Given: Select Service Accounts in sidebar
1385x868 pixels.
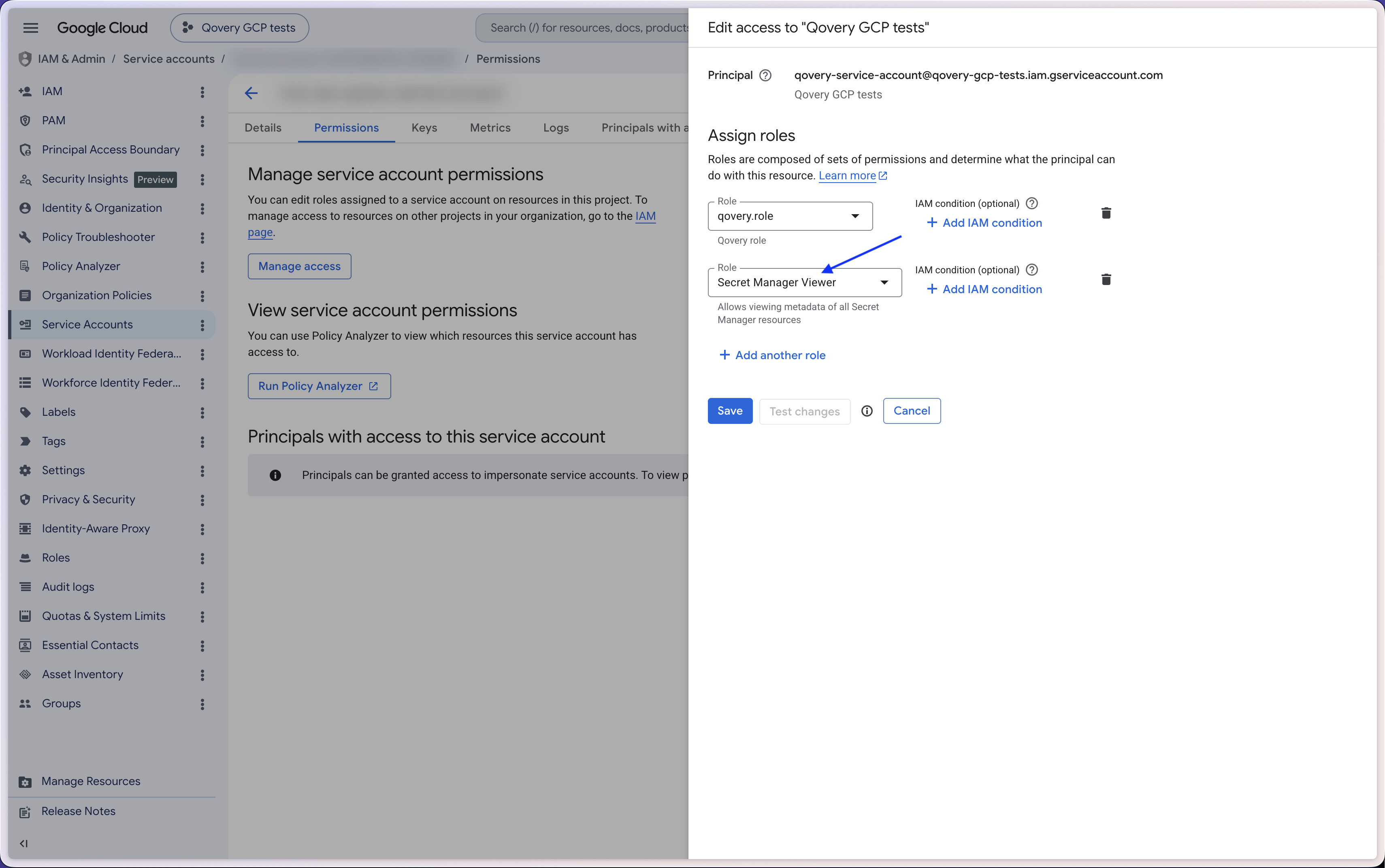Looking at the screenshot, I should (112, 324).
